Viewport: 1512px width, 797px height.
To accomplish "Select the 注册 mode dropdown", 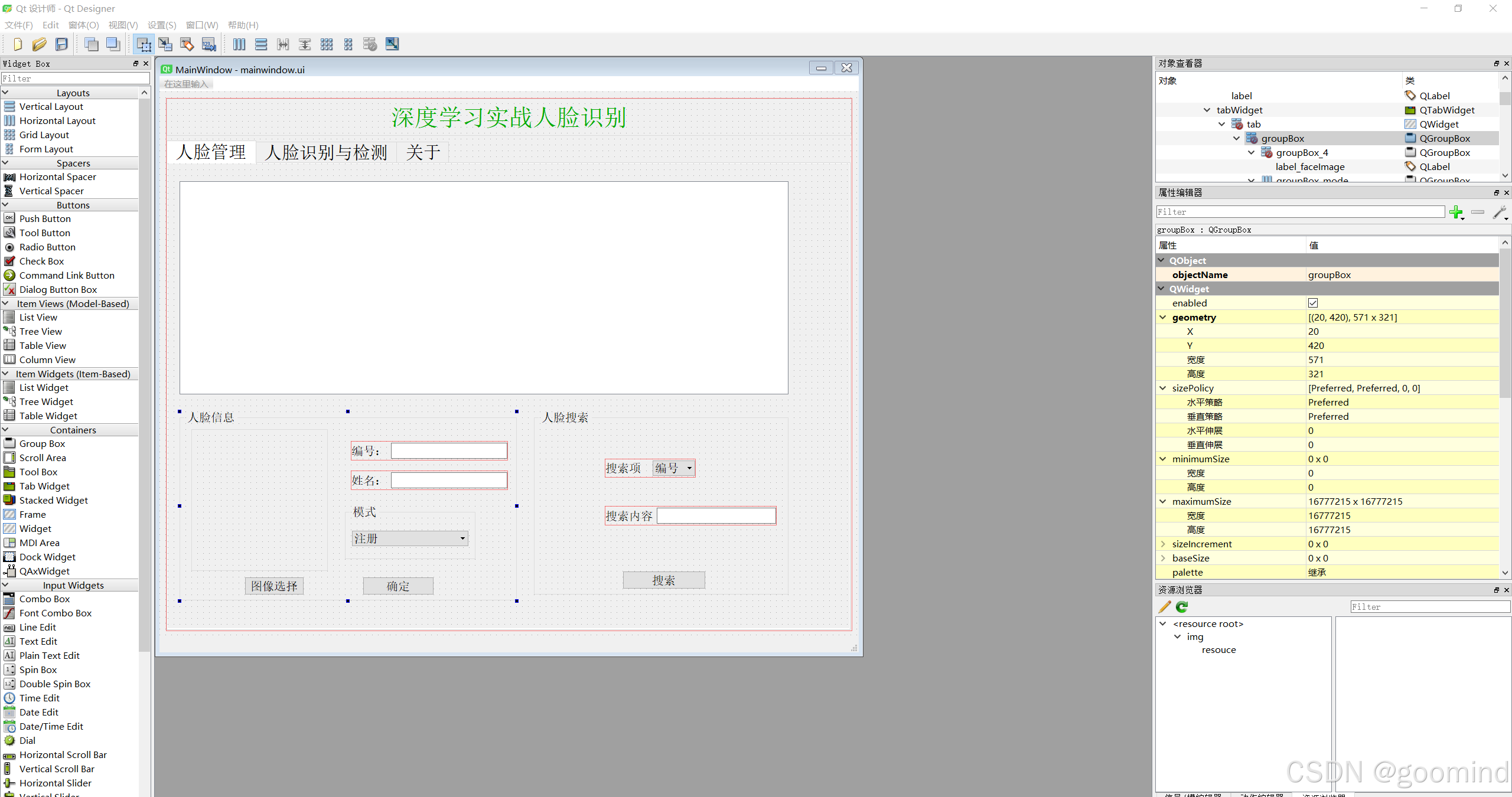I will pyautogui.click(x=409, y=538).
